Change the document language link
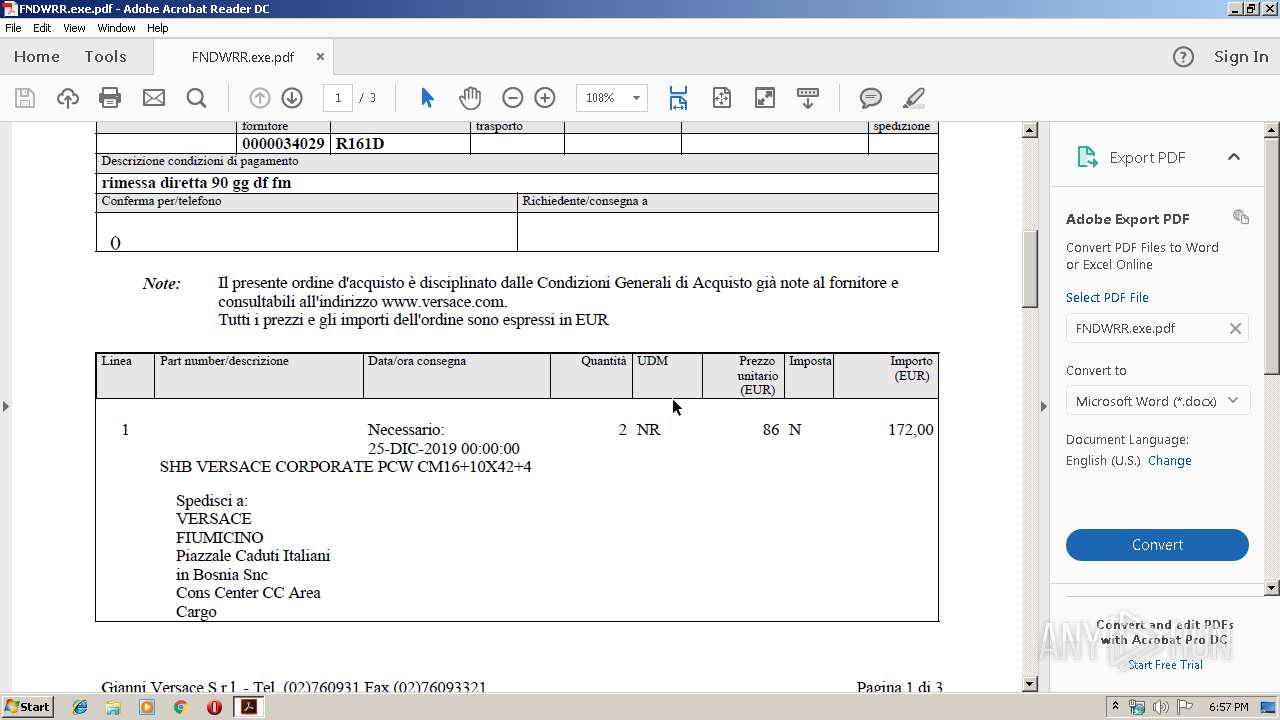 1170,461
